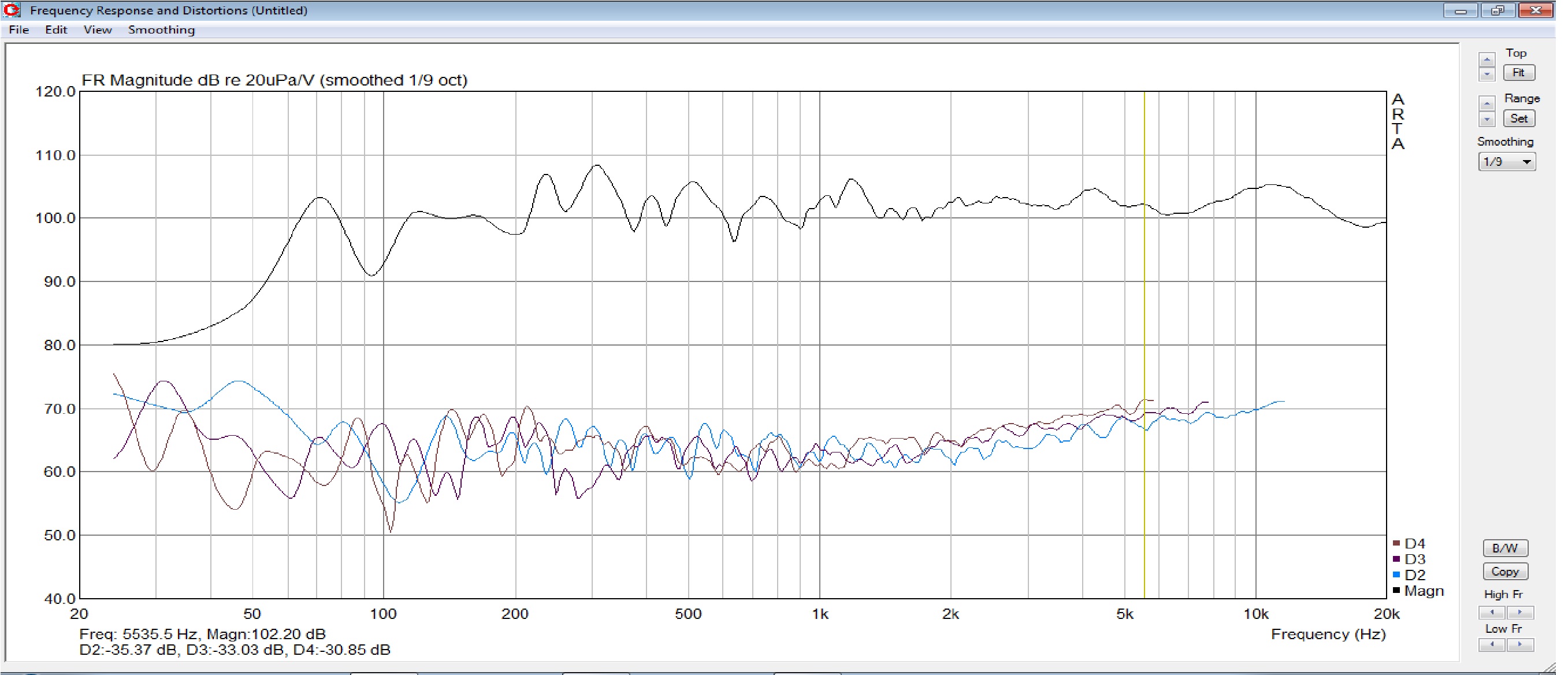Image resolution: width=1568 pixels, height=675 pixels.
Task: Decrease Range with the down arrow
Action: (1487, 119)
